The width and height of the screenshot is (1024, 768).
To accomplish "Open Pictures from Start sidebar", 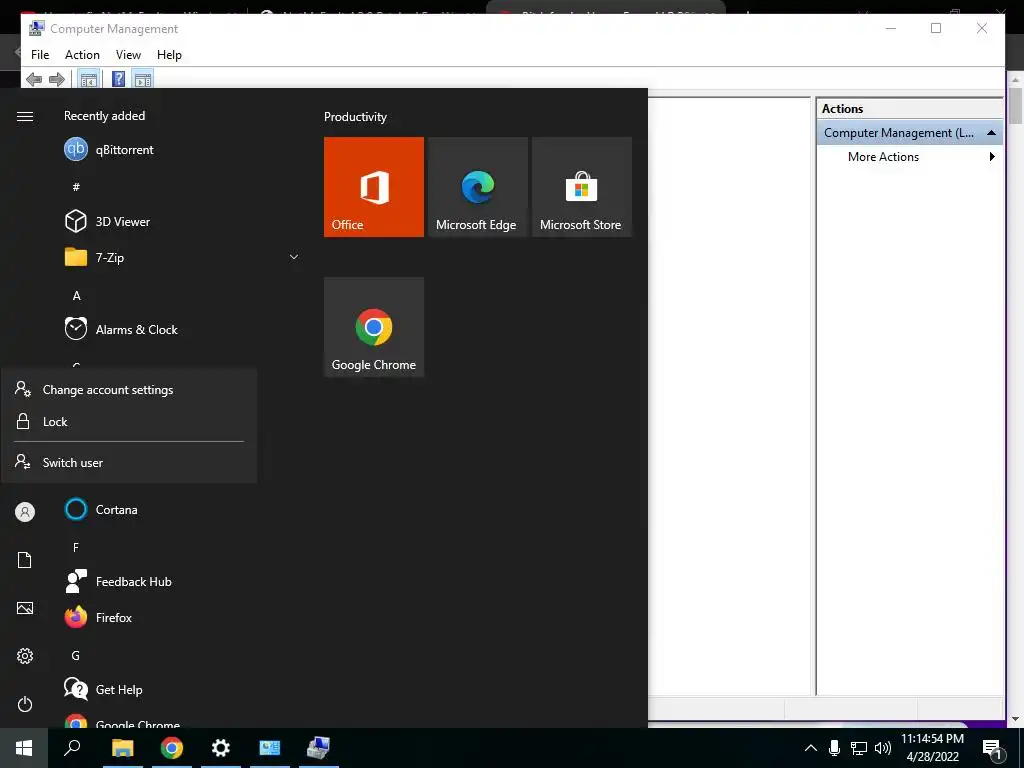I will coord(25,608).
